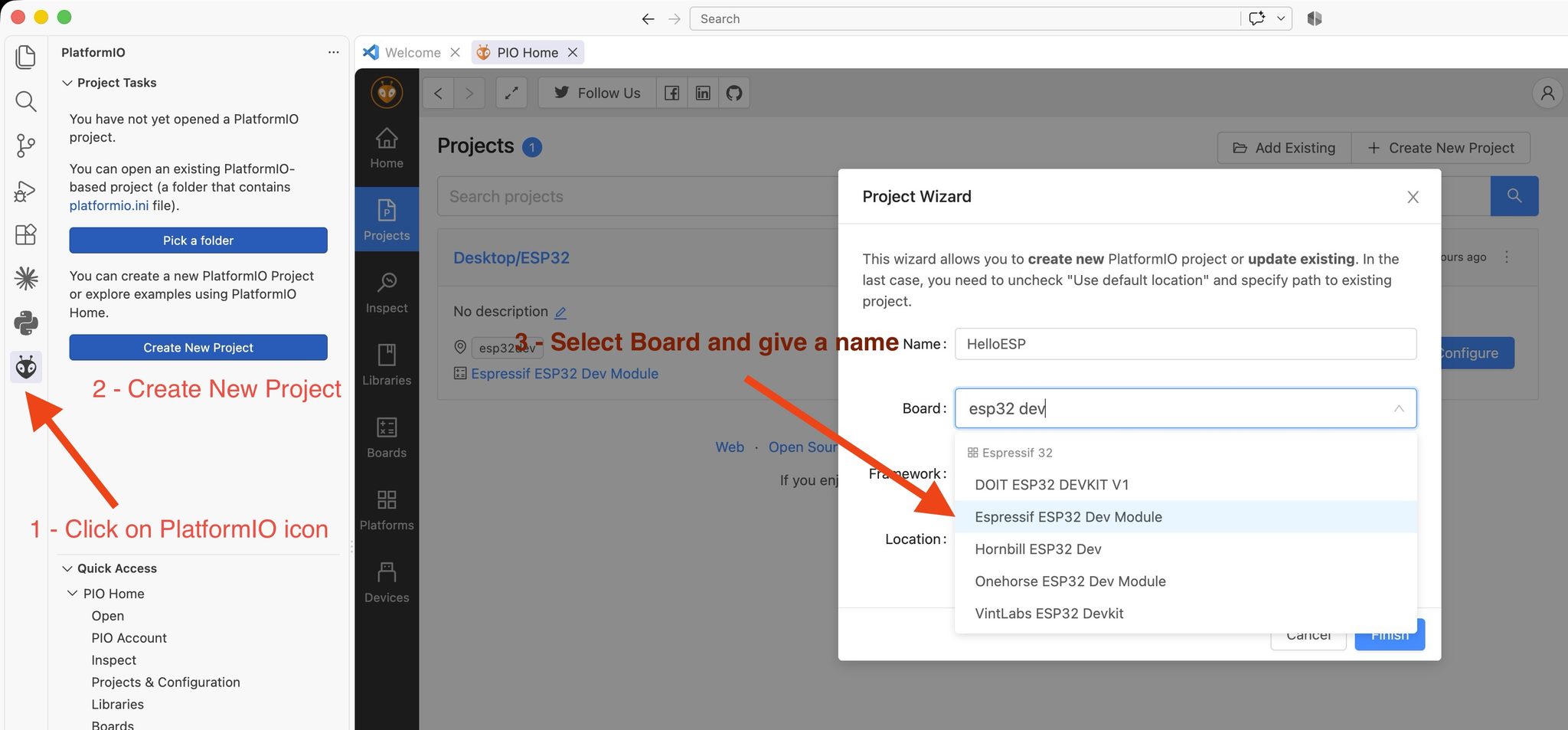Select the PIO Home tab

pos(527,52)
